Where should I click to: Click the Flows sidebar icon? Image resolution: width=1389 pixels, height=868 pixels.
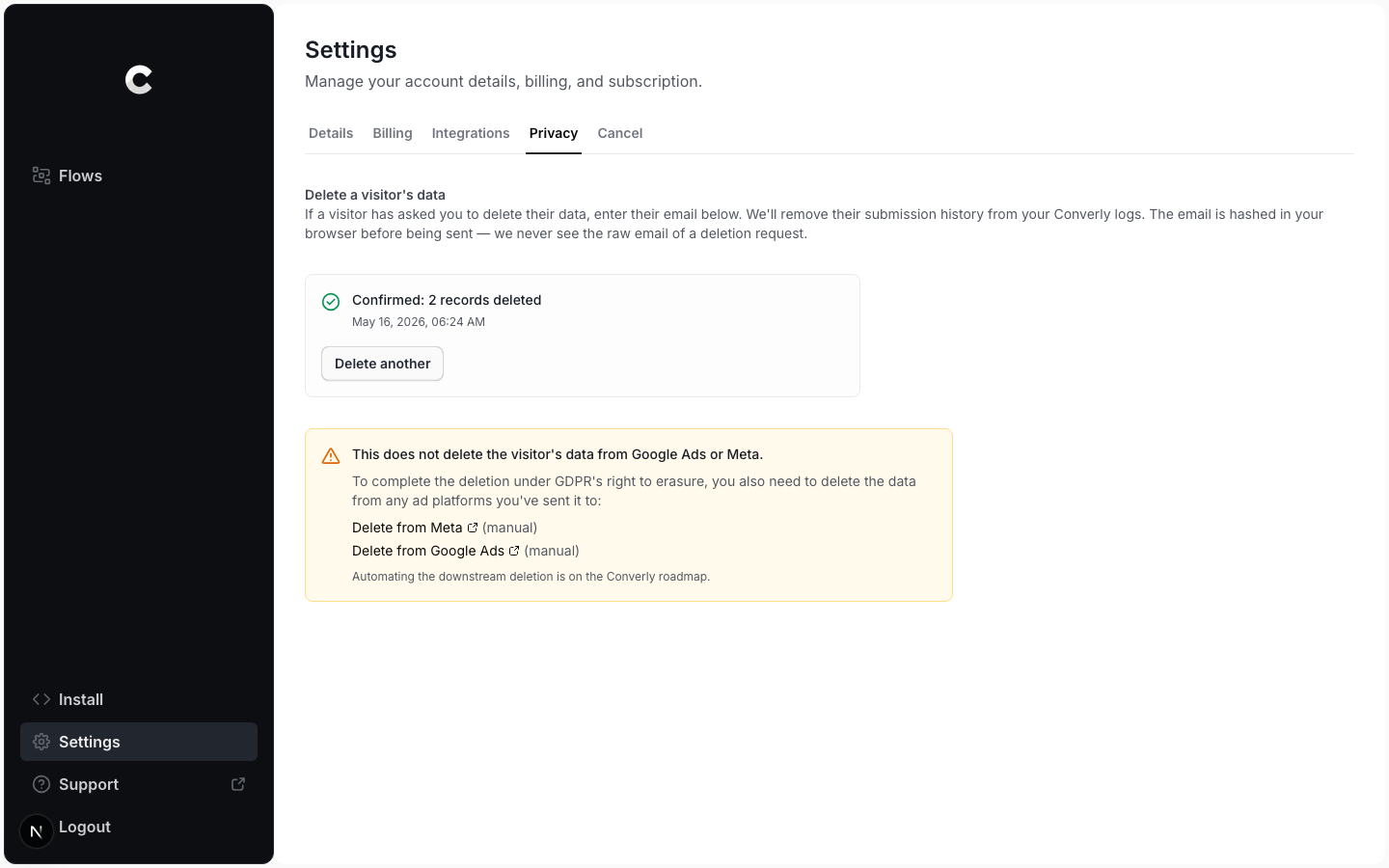pos(41,176)
